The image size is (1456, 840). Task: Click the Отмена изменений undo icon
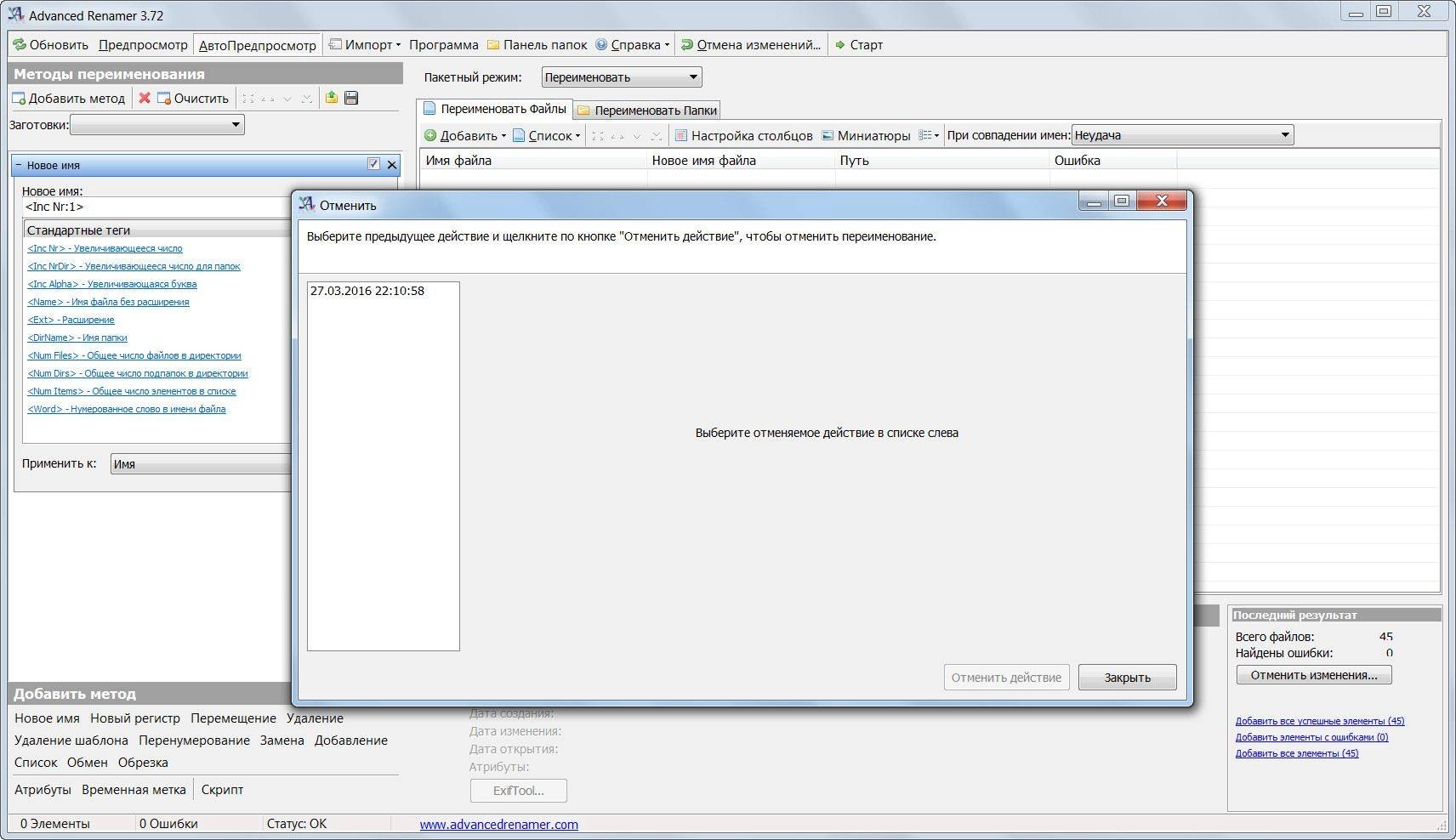click(x=687, y=45)
